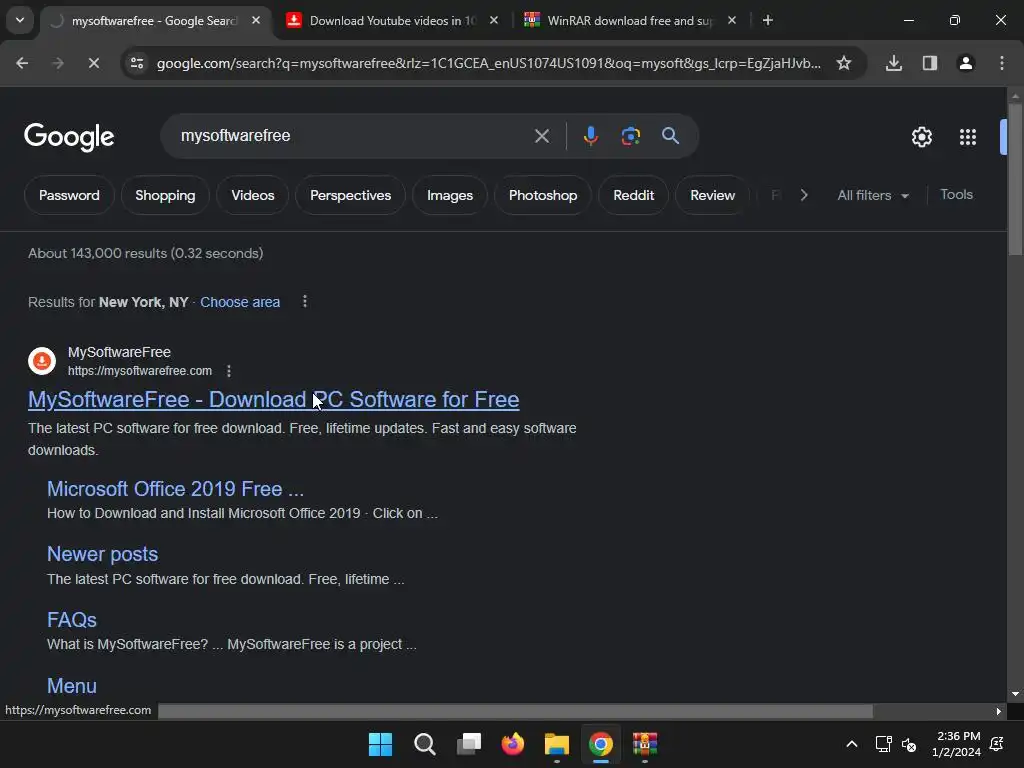Open WinRAR from the taskbar
Screen dimensions: 1024x768
[x=645, y=744]
